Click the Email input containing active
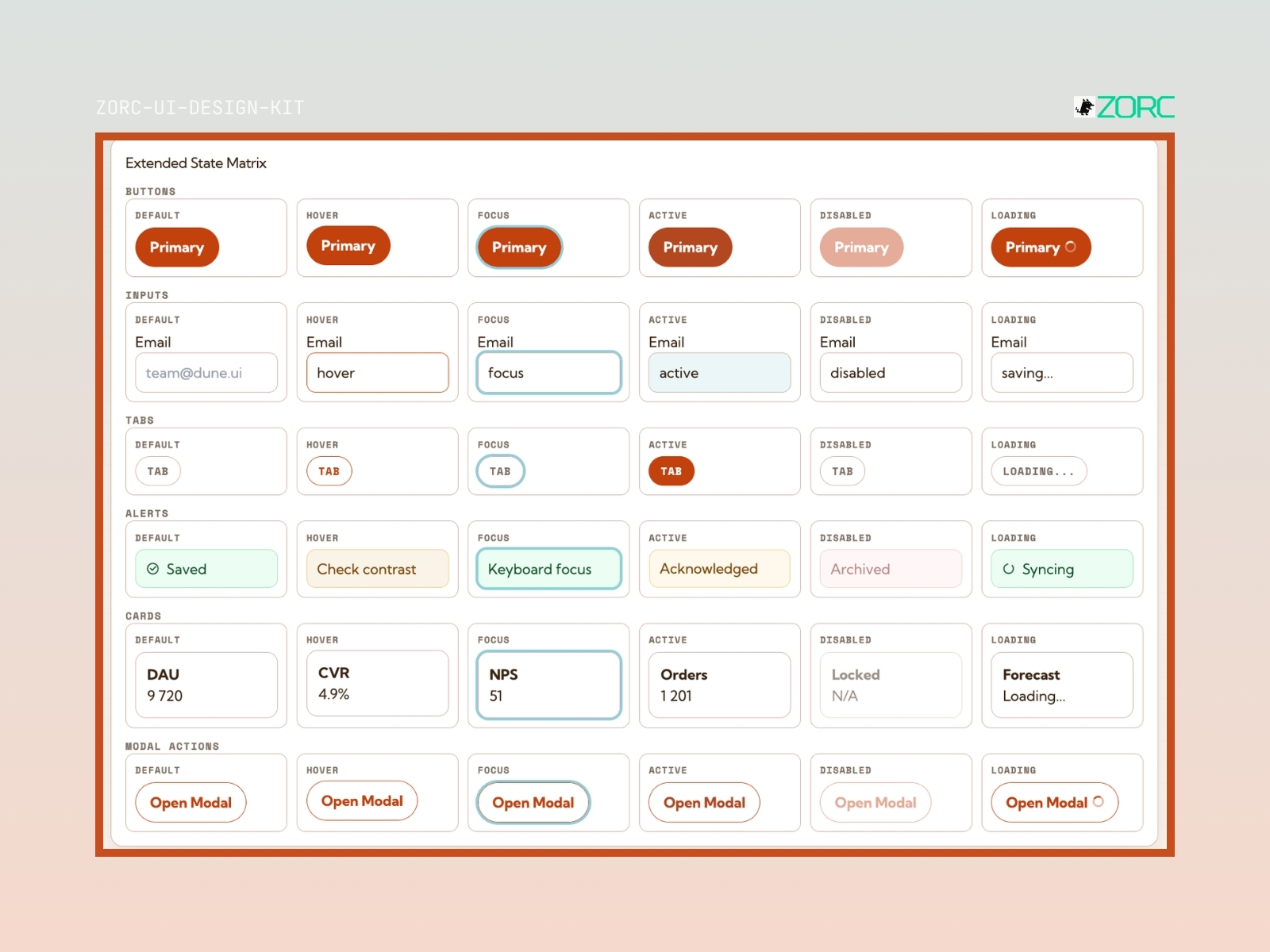 pyautogui.click(x=720, y=373)
